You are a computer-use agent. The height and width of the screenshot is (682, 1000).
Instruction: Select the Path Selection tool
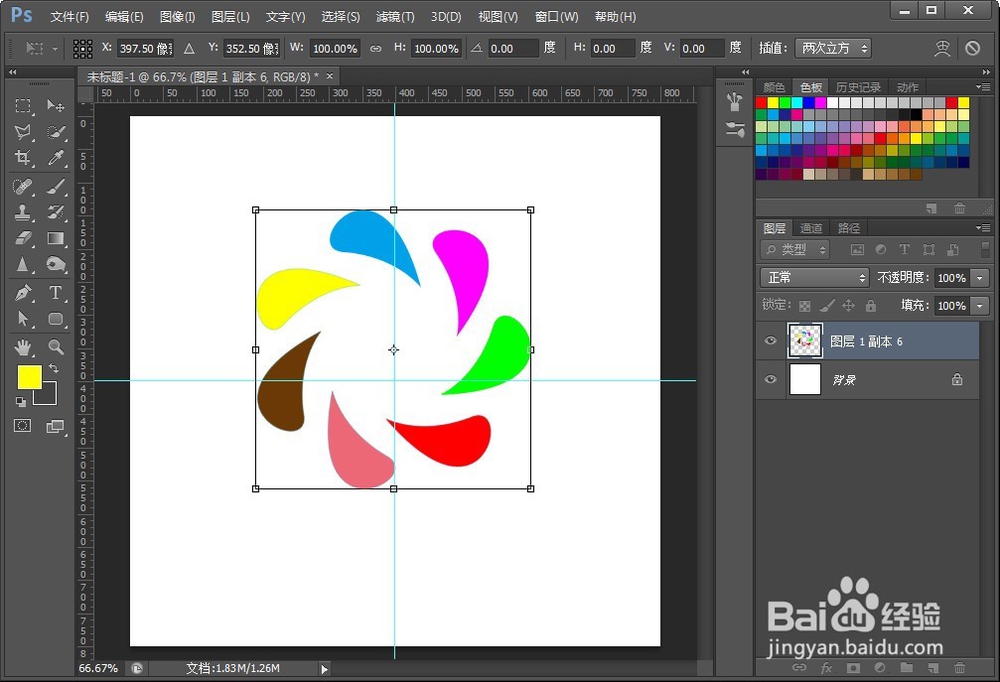pyautogui.click(x=23, y=318)
